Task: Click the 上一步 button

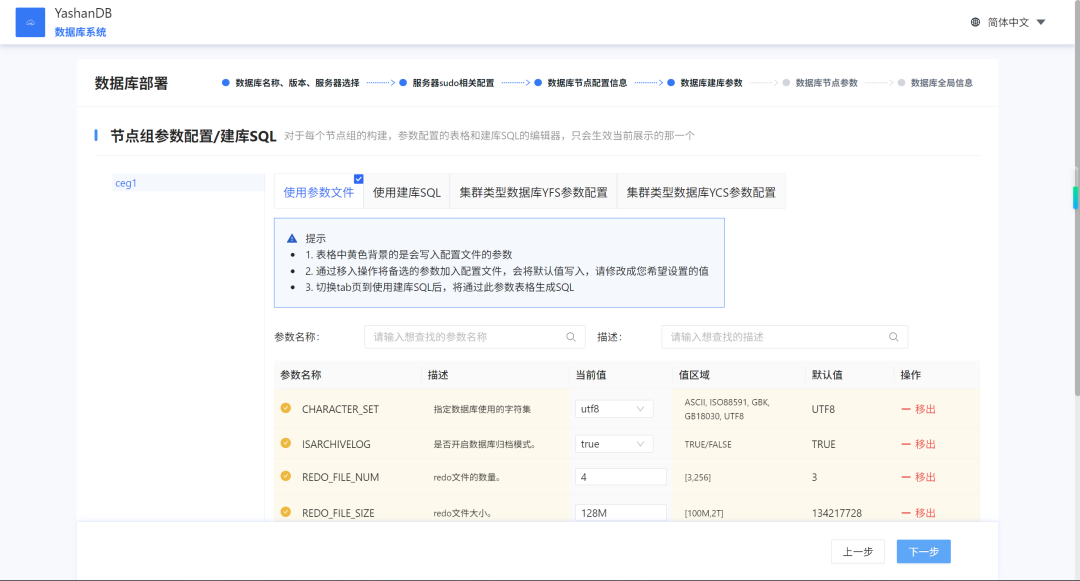Action: coord(858,551)
